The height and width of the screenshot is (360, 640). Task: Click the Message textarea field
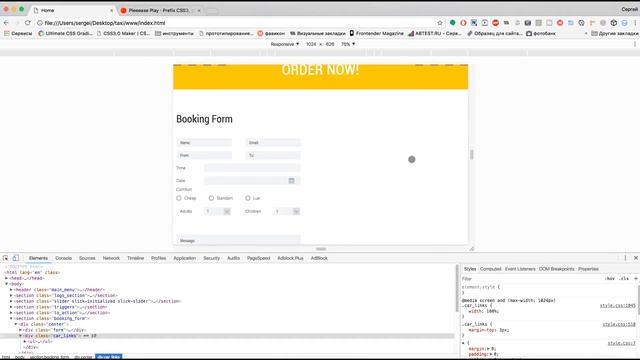(x=238, y=240)
